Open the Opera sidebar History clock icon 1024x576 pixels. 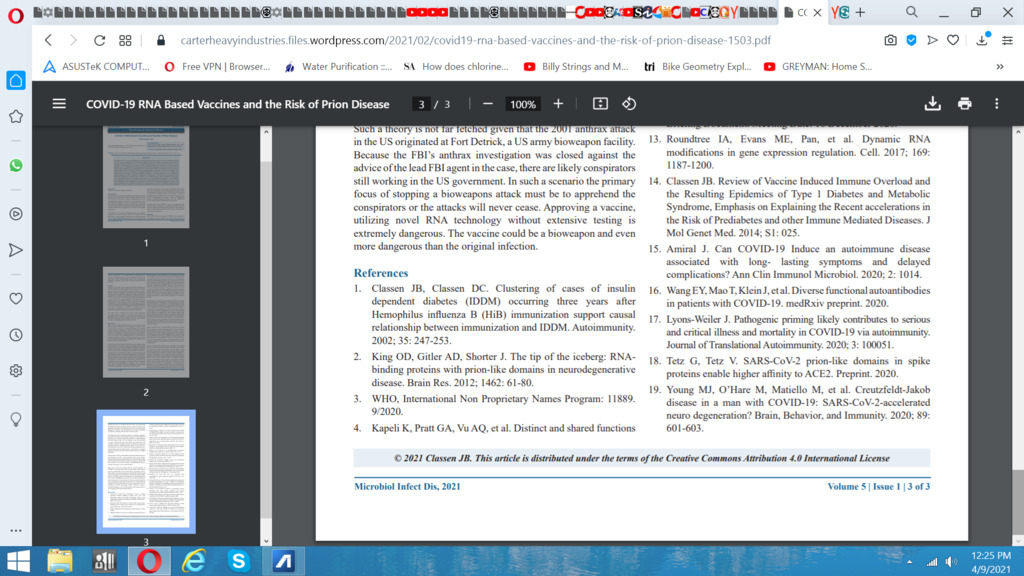pyautogui.click(x=16, y=334)
